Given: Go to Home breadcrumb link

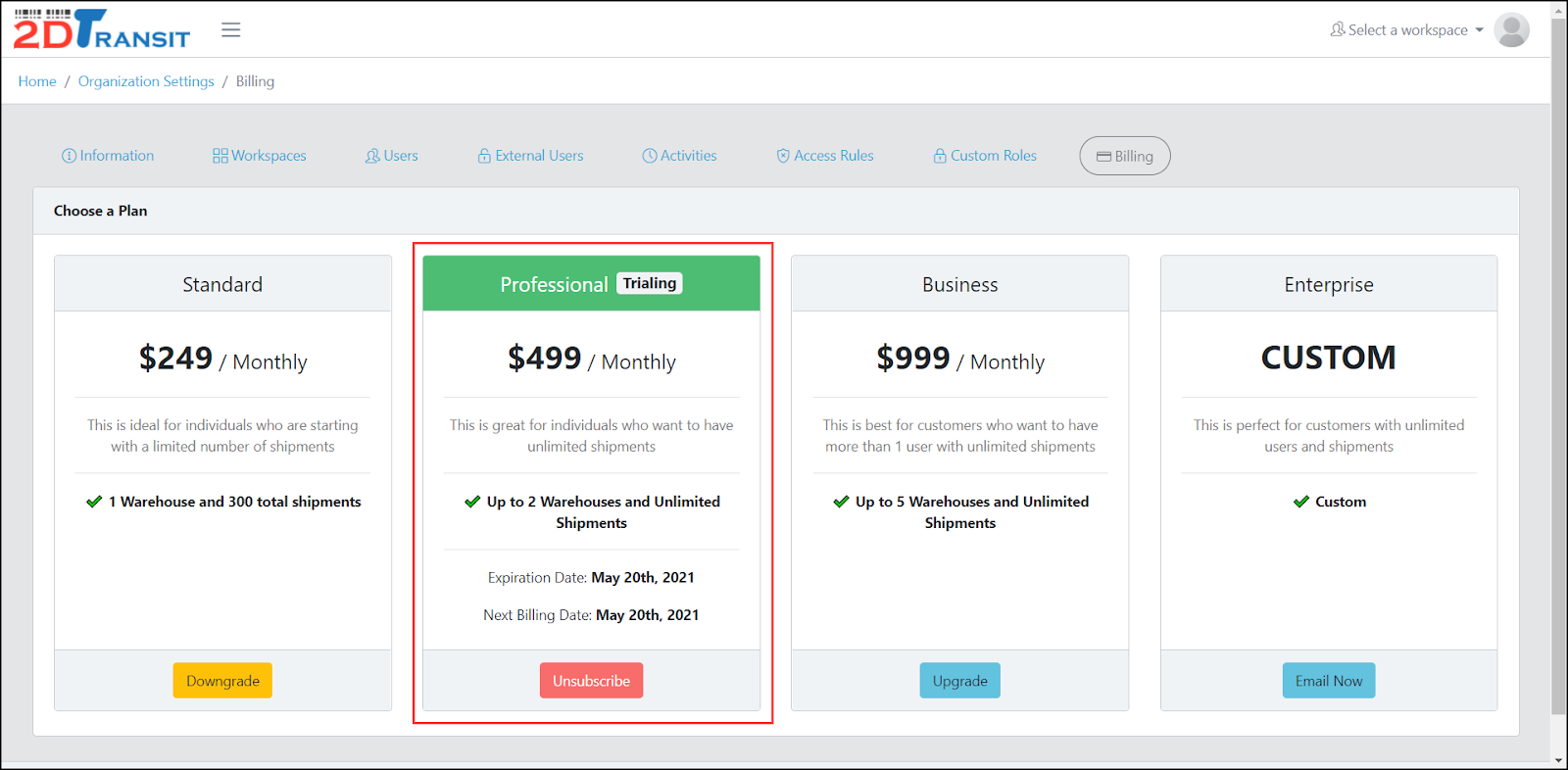Looking at the screenshot, I should coord(37,81).
